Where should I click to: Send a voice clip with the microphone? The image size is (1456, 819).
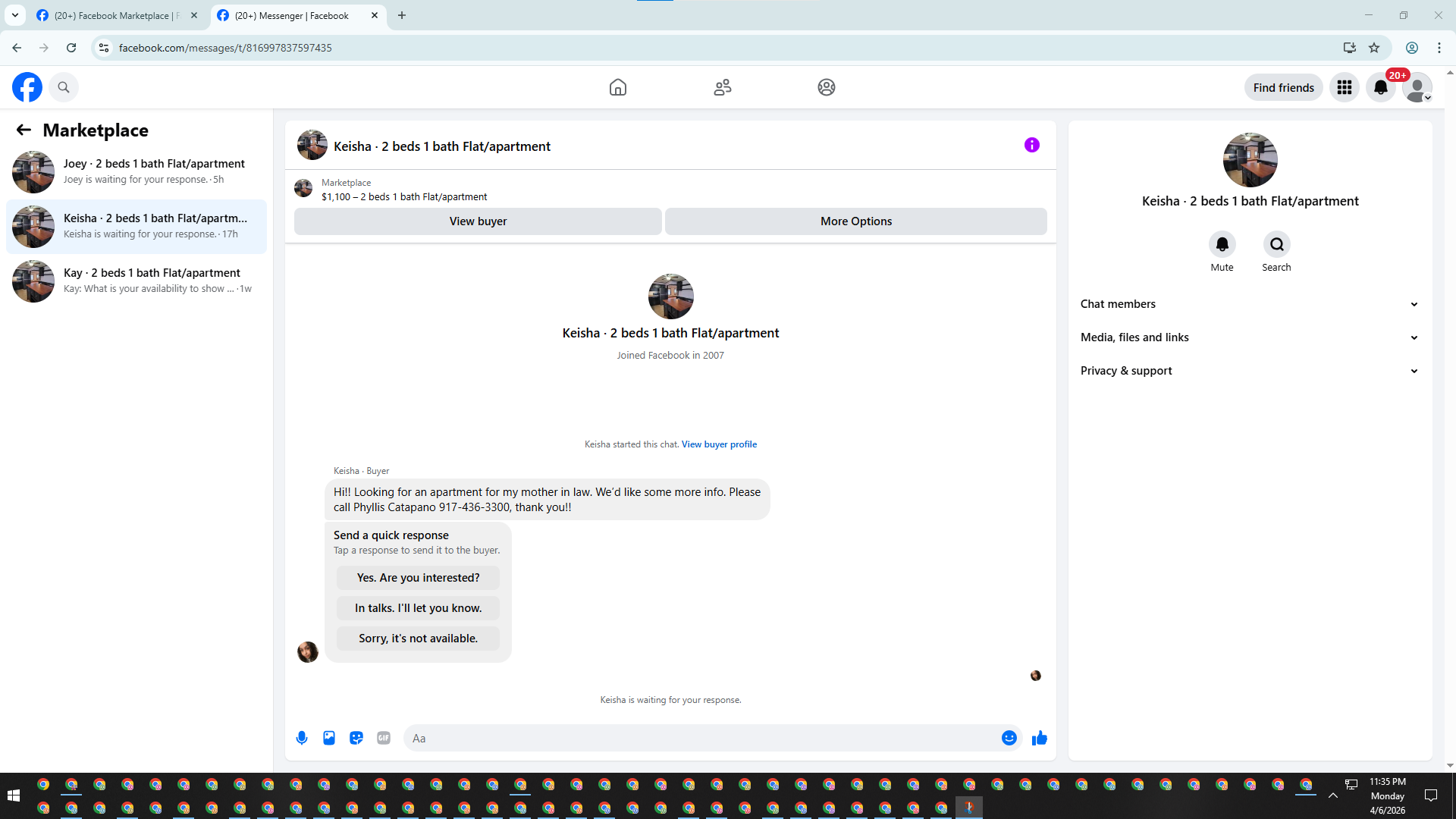[302, 738]
